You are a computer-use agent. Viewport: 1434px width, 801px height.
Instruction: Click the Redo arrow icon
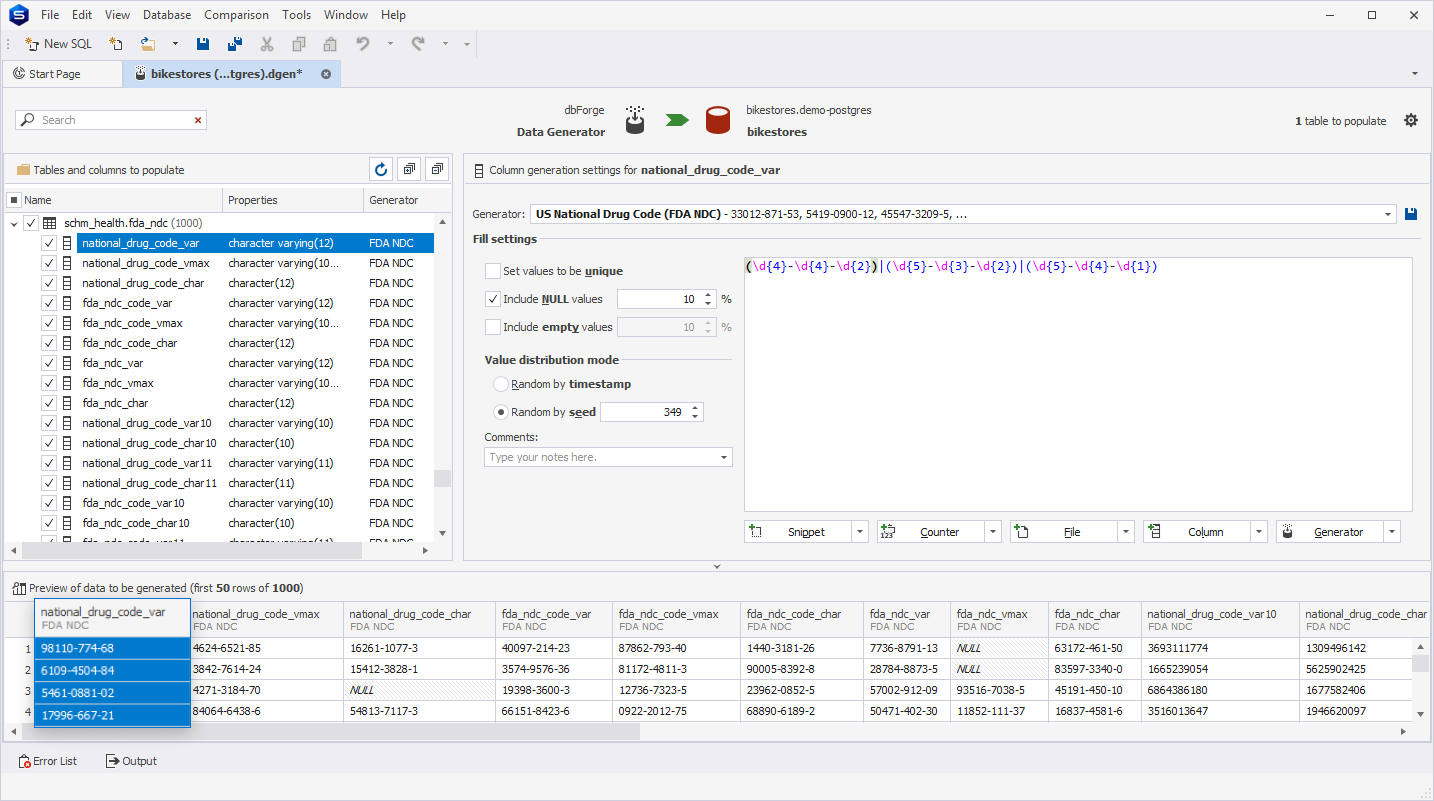pyautogui.click(x=418, y=44)
